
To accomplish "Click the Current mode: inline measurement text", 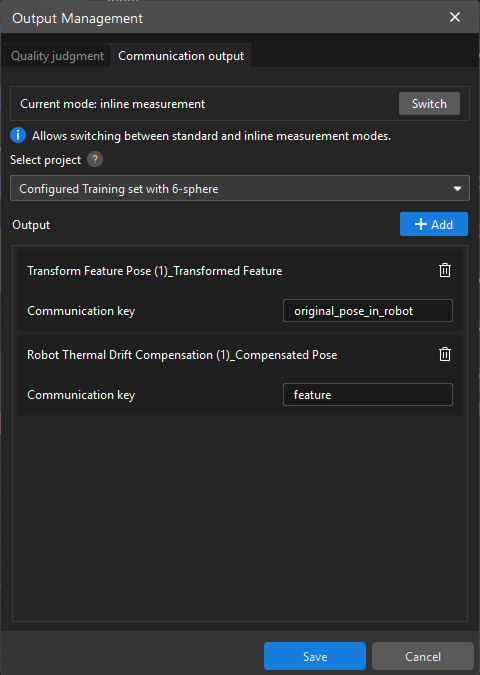I will point(112,104).
